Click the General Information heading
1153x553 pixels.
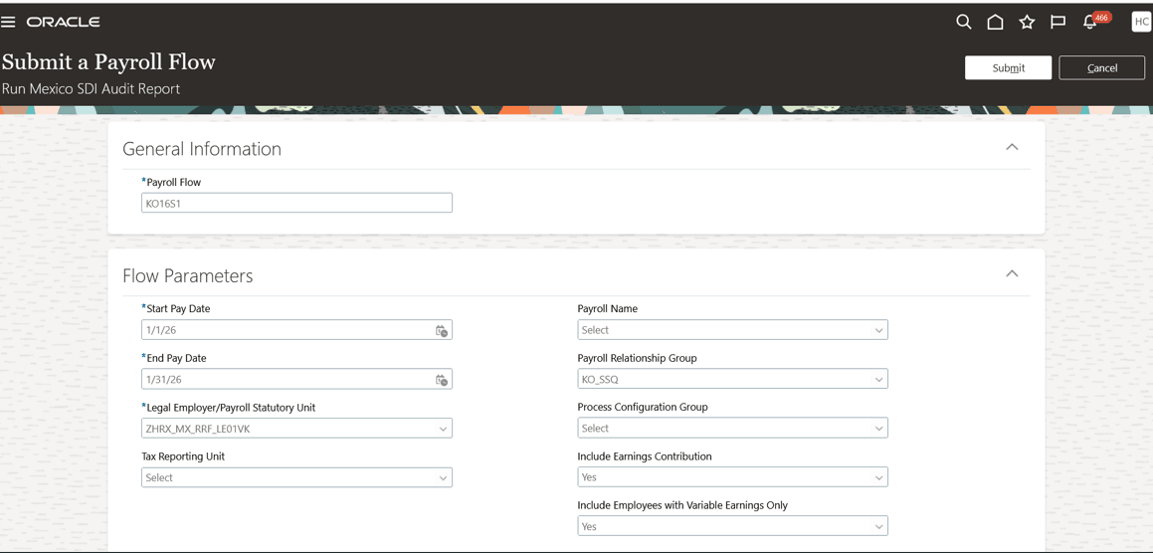click(x=201, y=149)
